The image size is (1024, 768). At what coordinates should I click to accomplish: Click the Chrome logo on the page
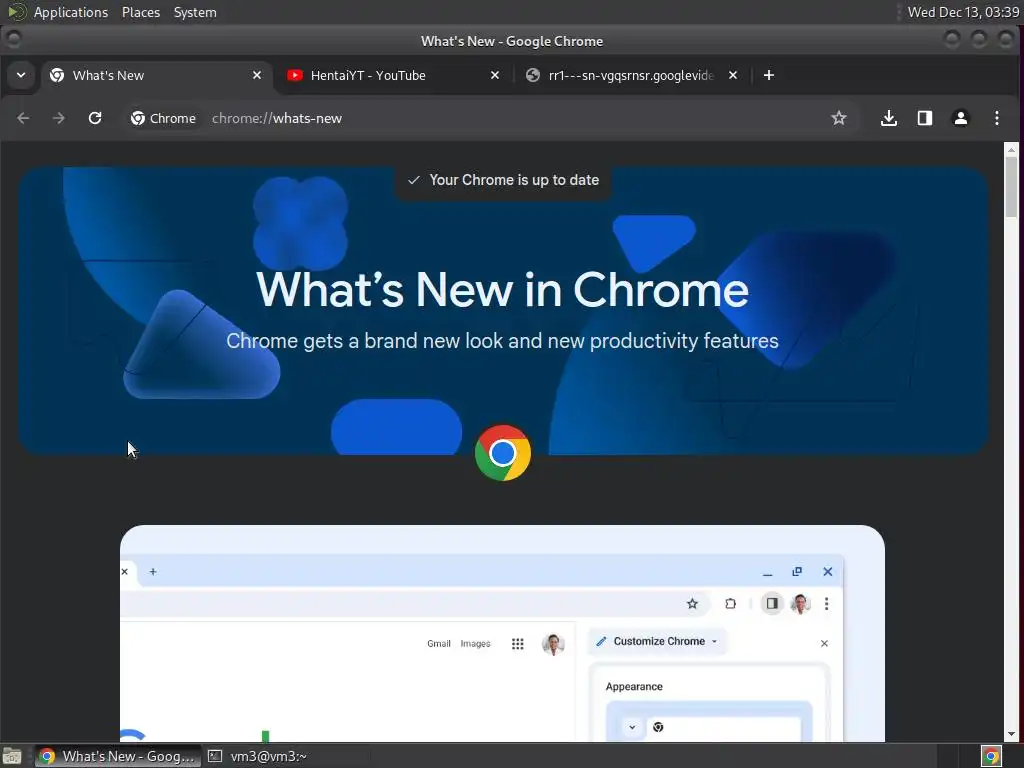[502, 453]
